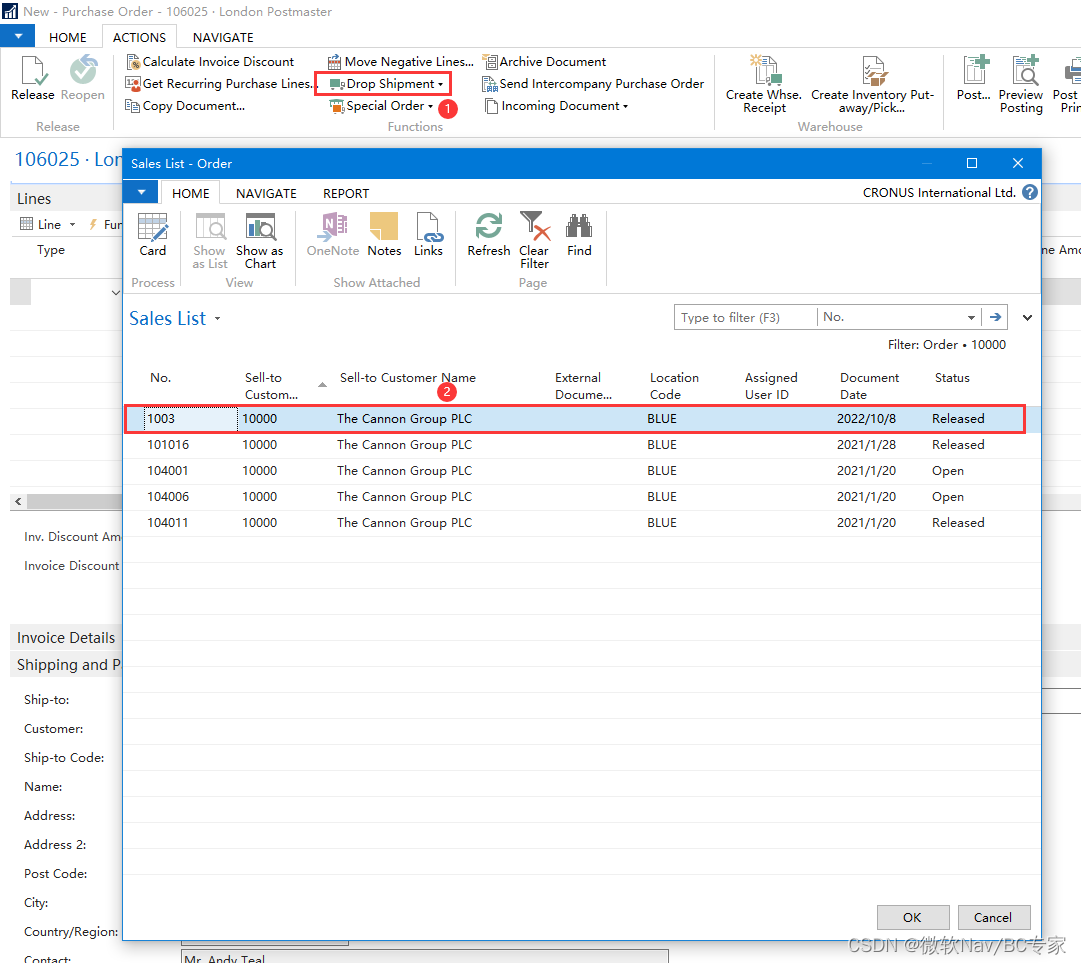Open the Incoming Document dropdown
The image size is (1081, 965).
click(557, 105)
